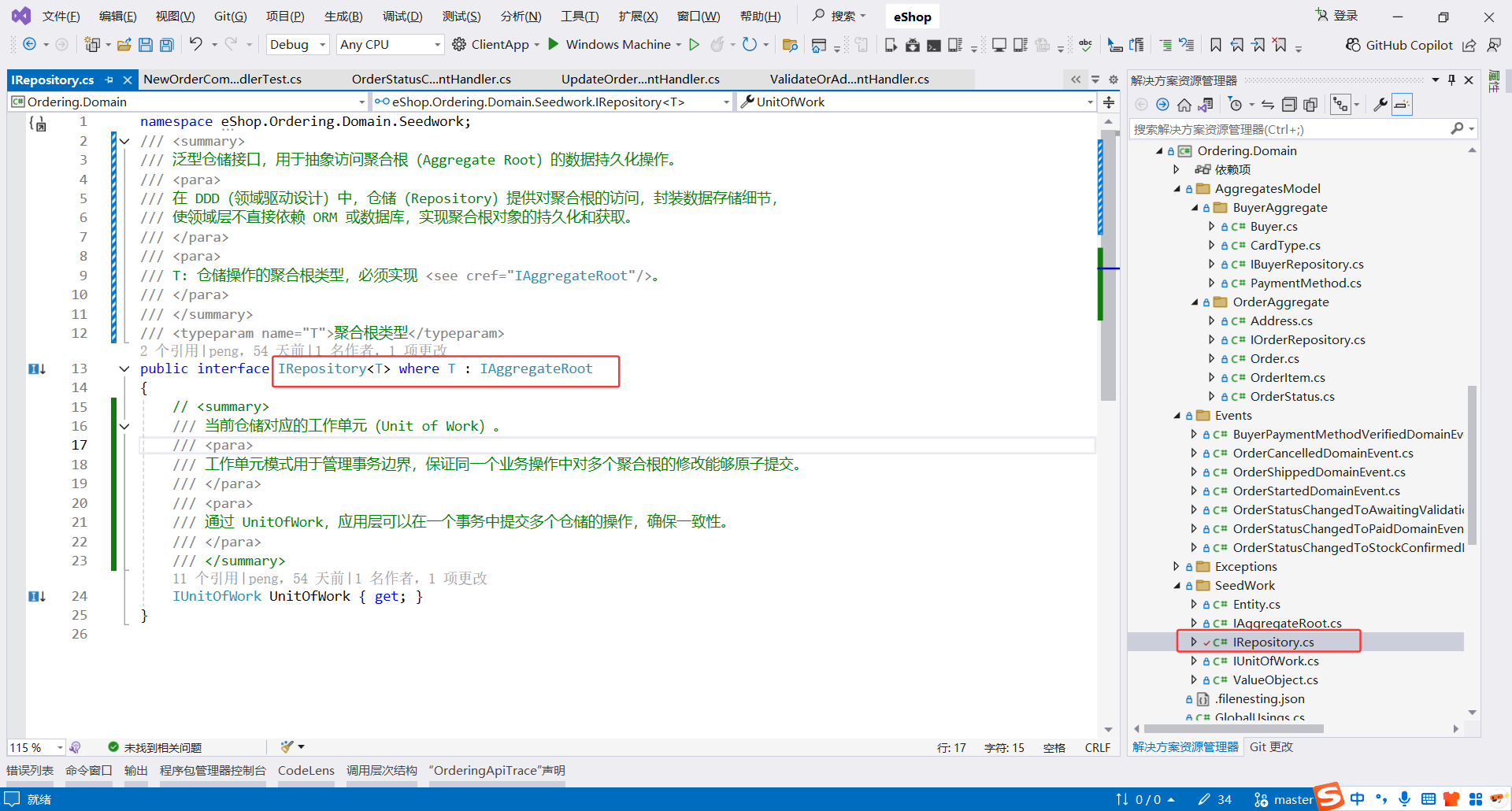Click Start Without Debugging outline play icon

coord(695,45)
